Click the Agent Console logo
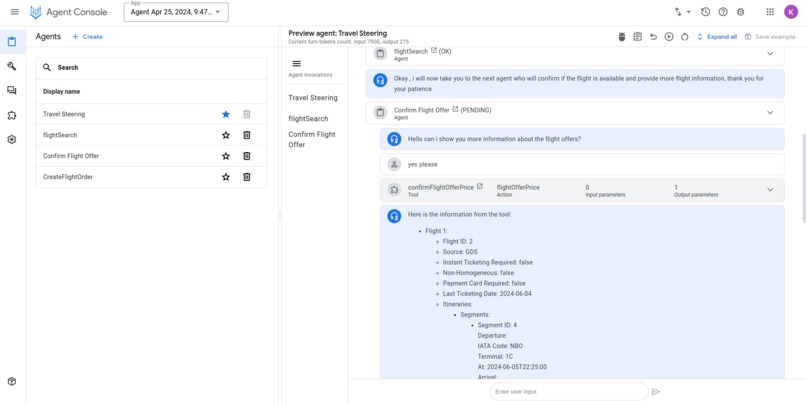 [x=68, y=12]
